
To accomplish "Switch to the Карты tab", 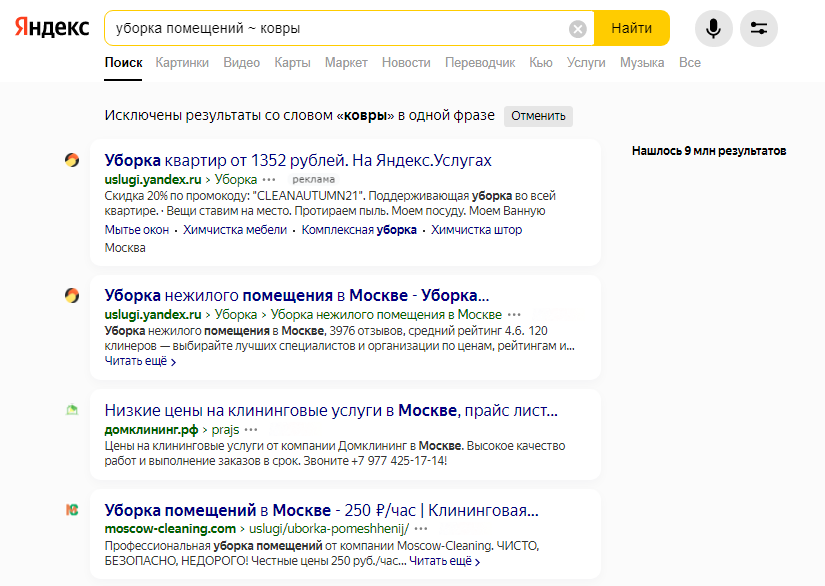I will point(293,63).
